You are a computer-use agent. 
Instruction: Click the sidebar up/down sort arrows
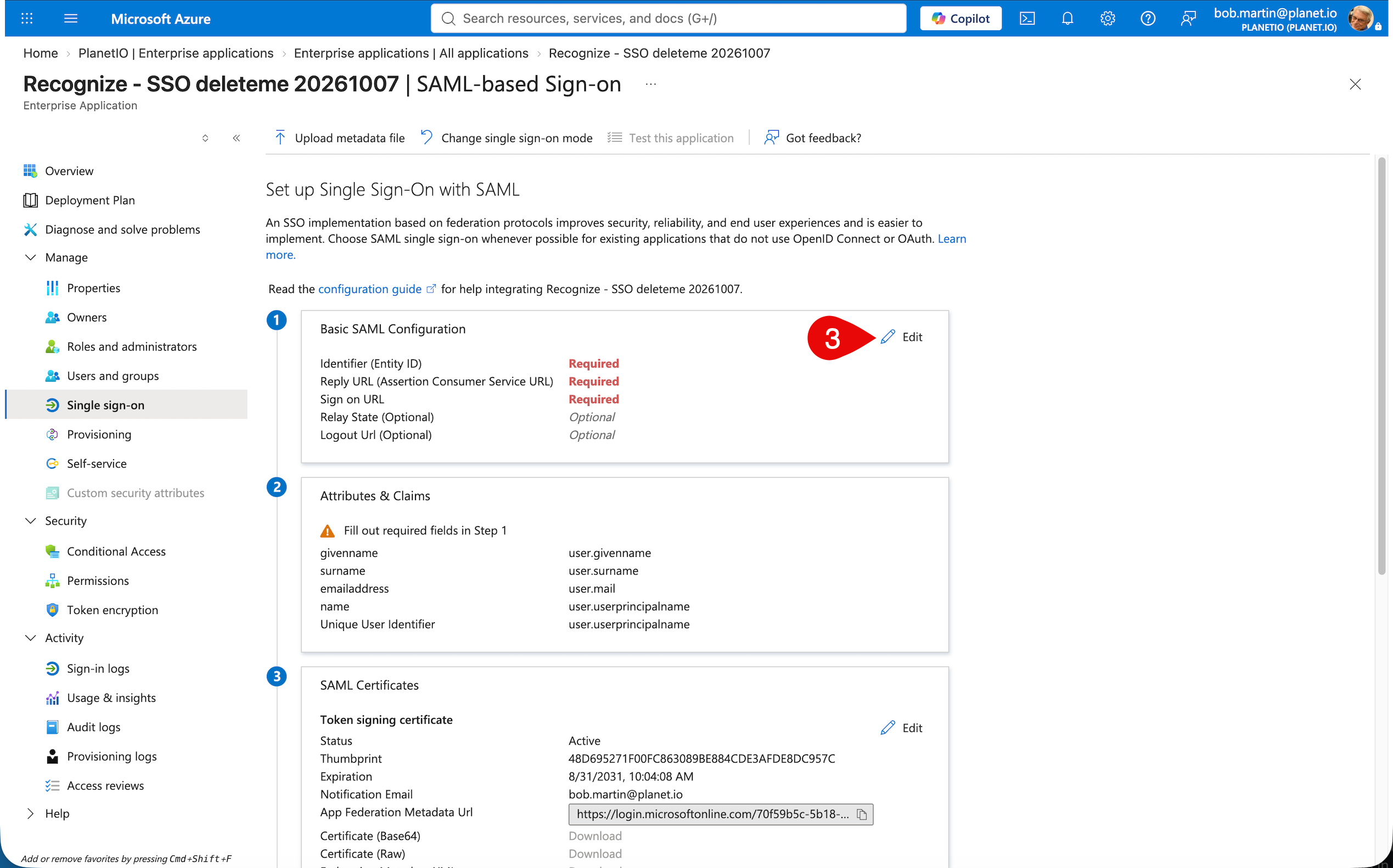(x=205, y=138)
